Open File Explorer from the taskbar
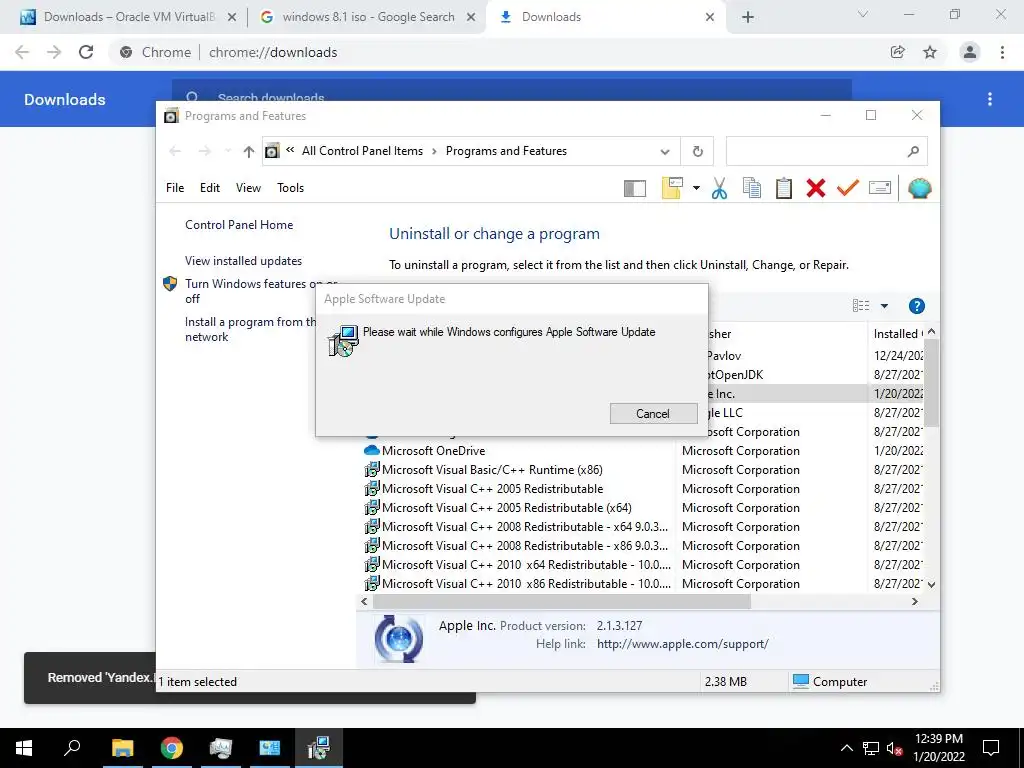The image size is (1024, 768). pos(122,748)
